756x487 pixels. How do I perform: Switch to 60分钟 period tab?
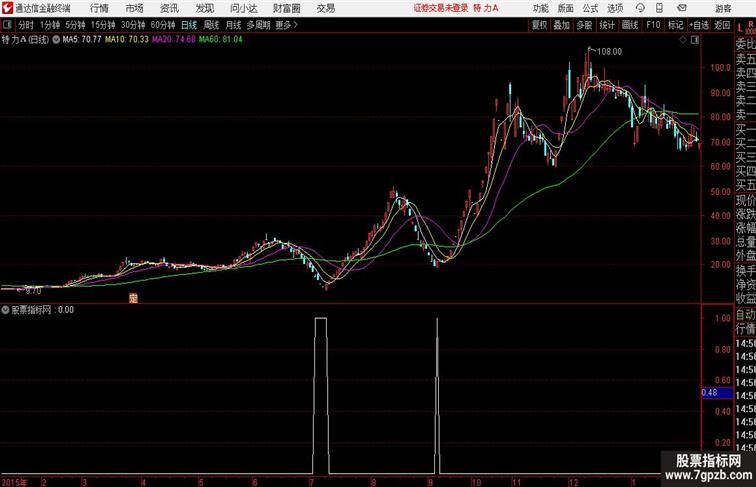click(x=163, y=25)
